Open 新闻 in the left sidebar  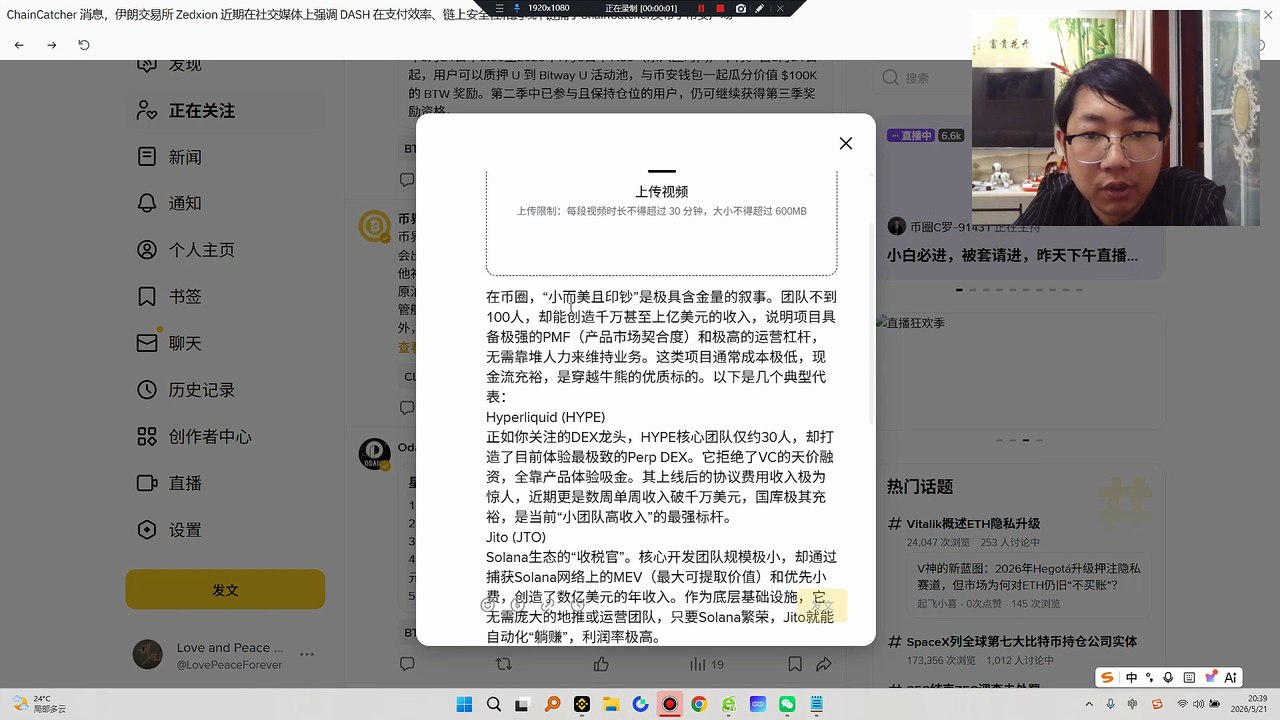(225, 157)
